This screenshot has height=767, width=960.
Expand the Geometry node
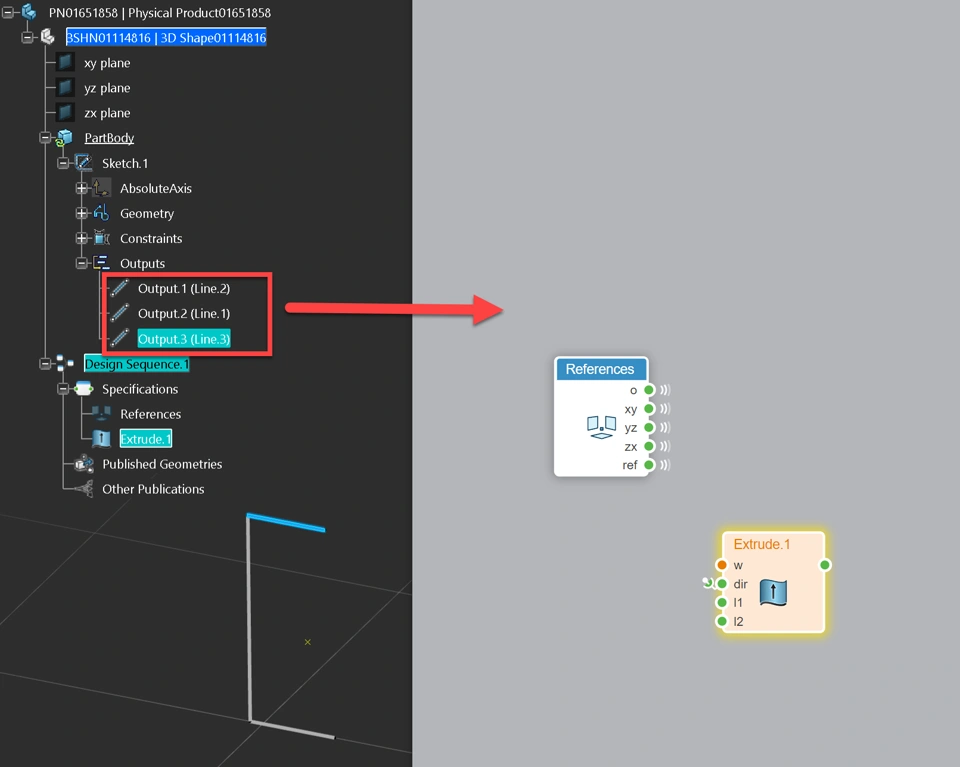[81, 213]
